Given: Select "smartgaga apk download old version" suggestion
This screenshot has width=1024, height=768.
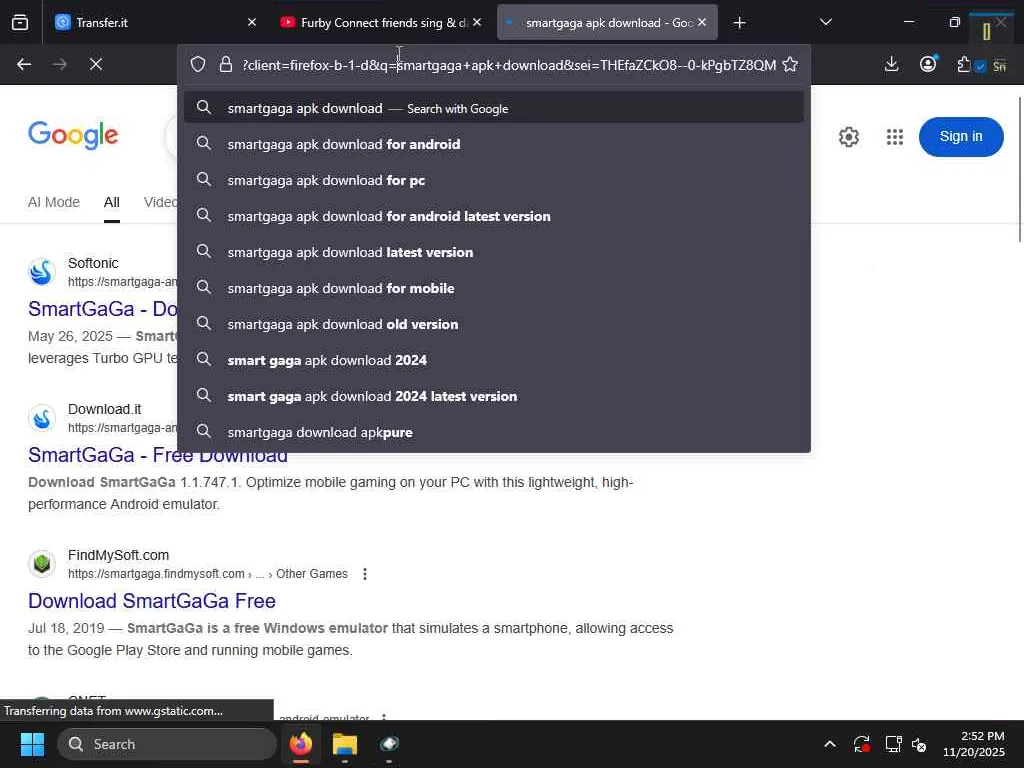Looking at the screenshot, I should 494,324.
